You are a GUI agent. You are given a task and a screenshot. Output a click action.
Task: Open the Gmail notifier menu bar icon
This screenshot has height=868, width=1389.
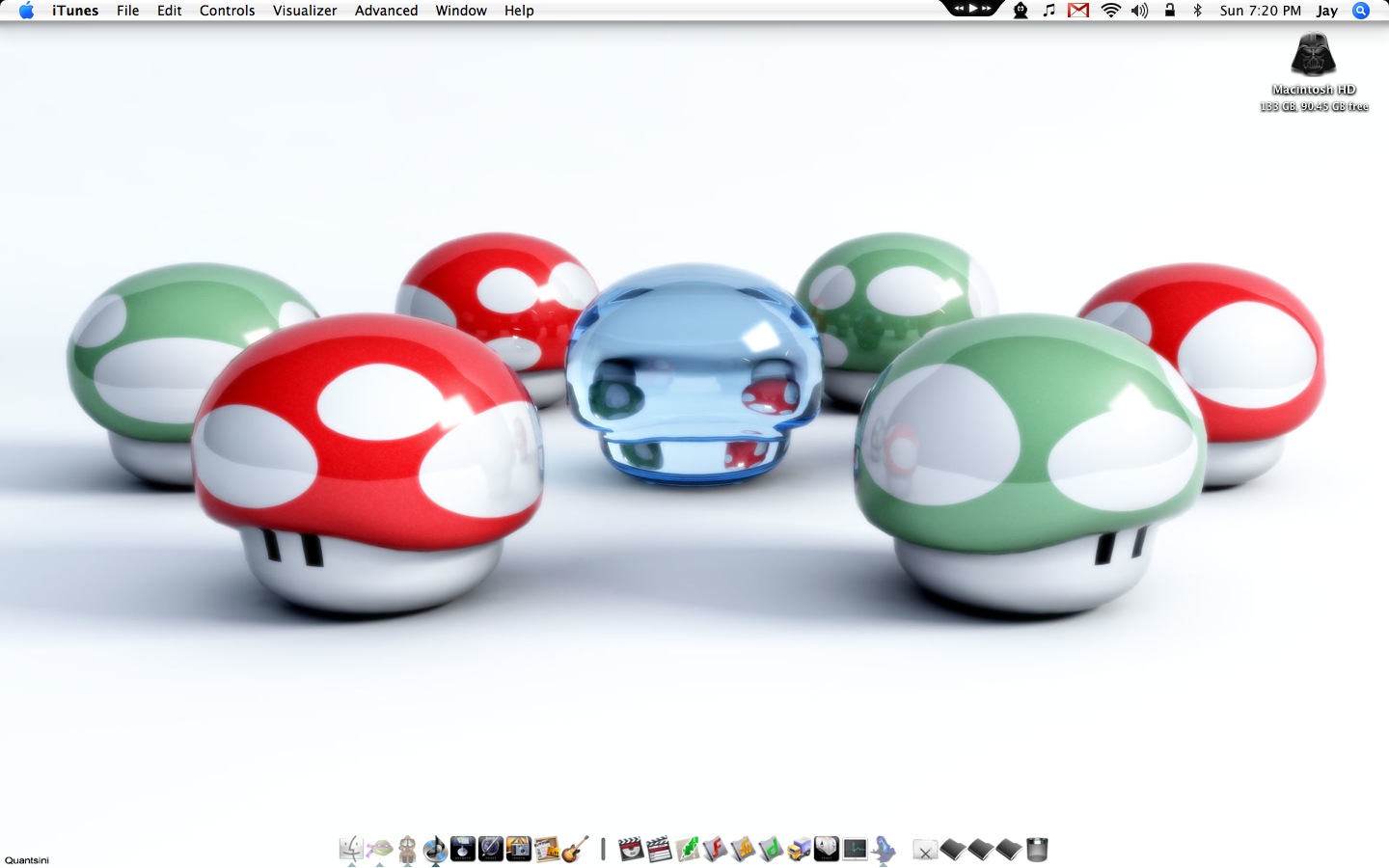coord(1078,11)
